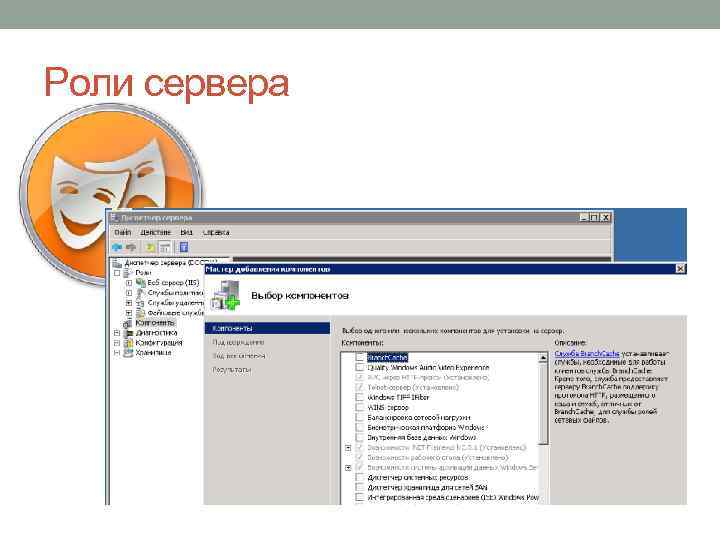Expand the Хранилище tree node
The image size is (720, 540).
[117, 353]
